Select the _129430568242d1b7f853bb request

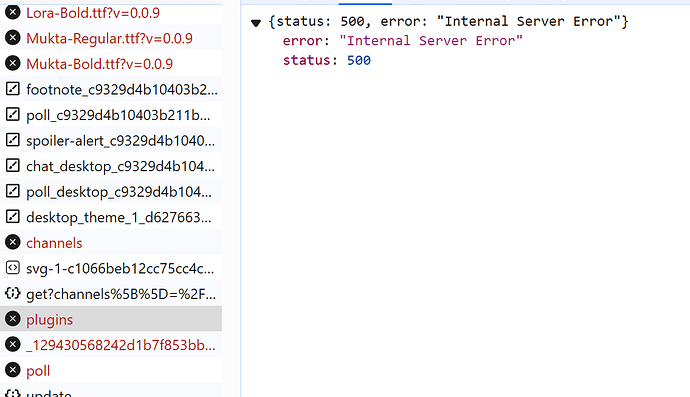111,345
